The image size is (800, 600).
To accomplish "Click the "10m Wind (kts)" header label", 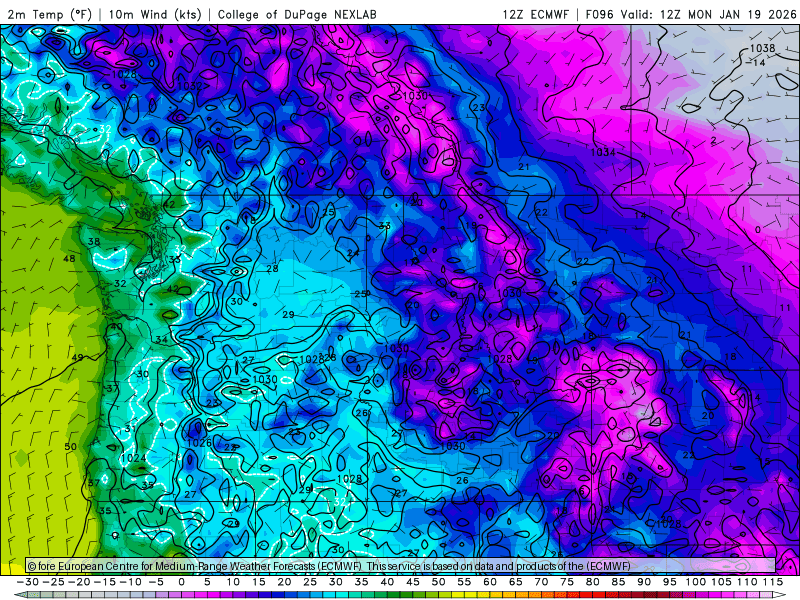I will [155, 14].
